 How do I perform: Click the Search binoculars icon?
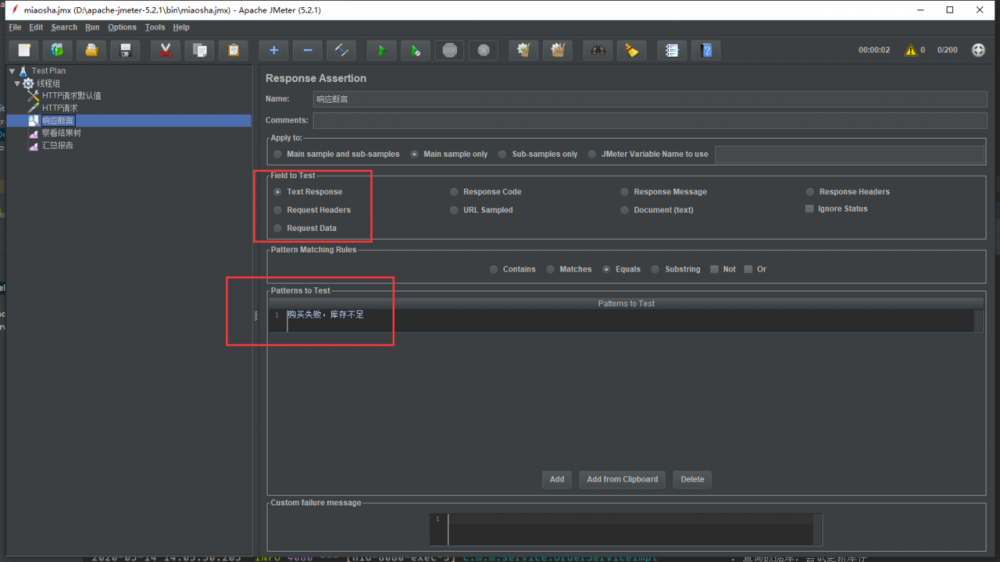click(598, 50)
